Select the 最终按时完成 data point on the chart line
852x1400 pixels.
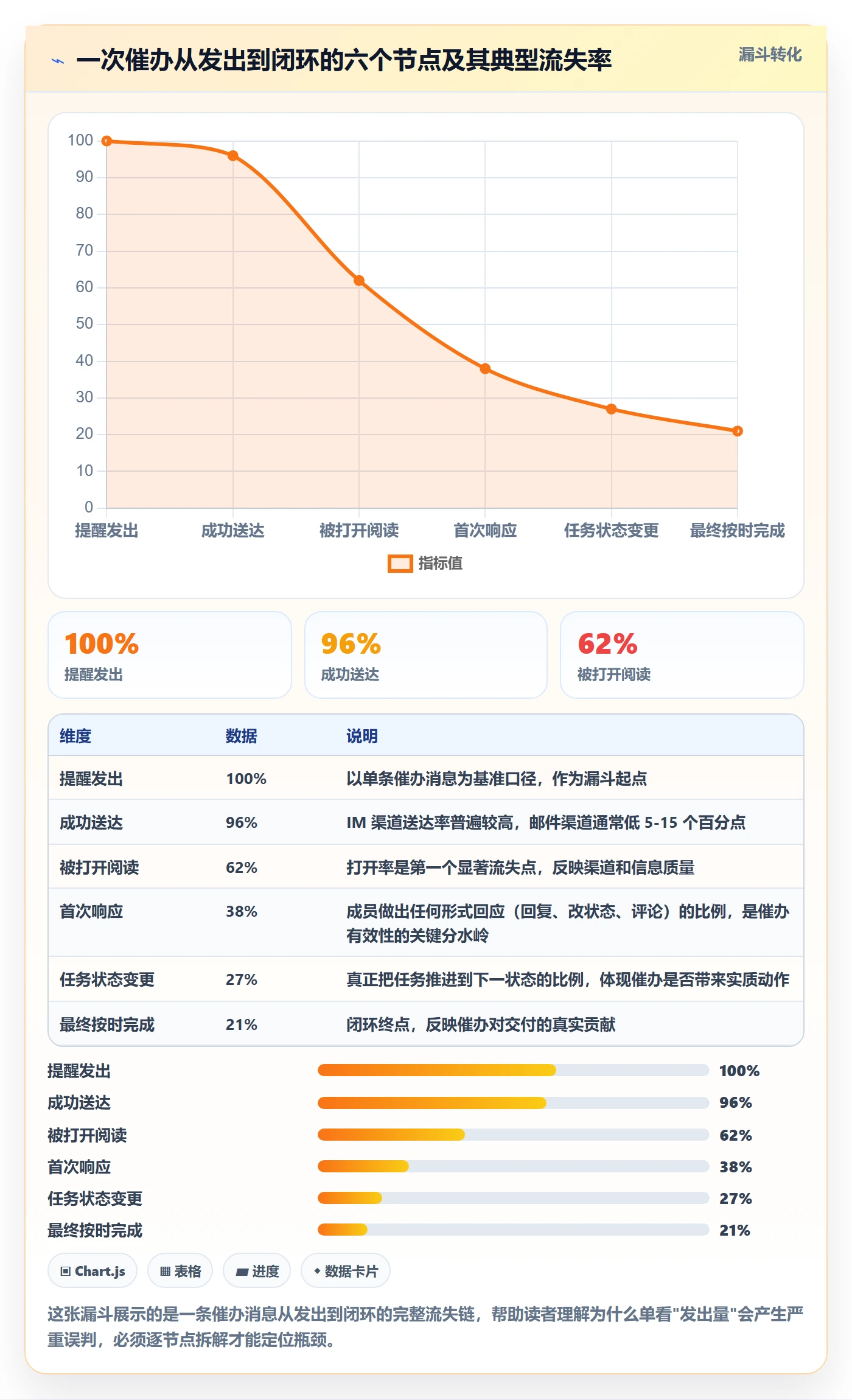[738, 431]
